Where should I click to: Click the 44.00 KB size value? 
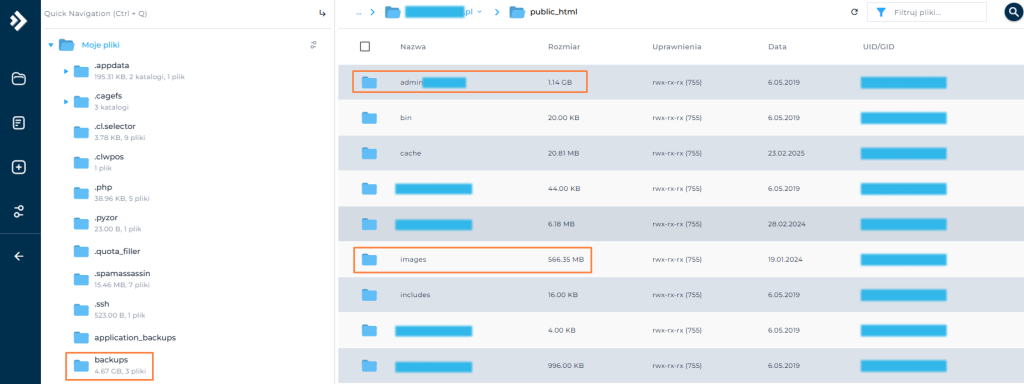pos(564,189)
